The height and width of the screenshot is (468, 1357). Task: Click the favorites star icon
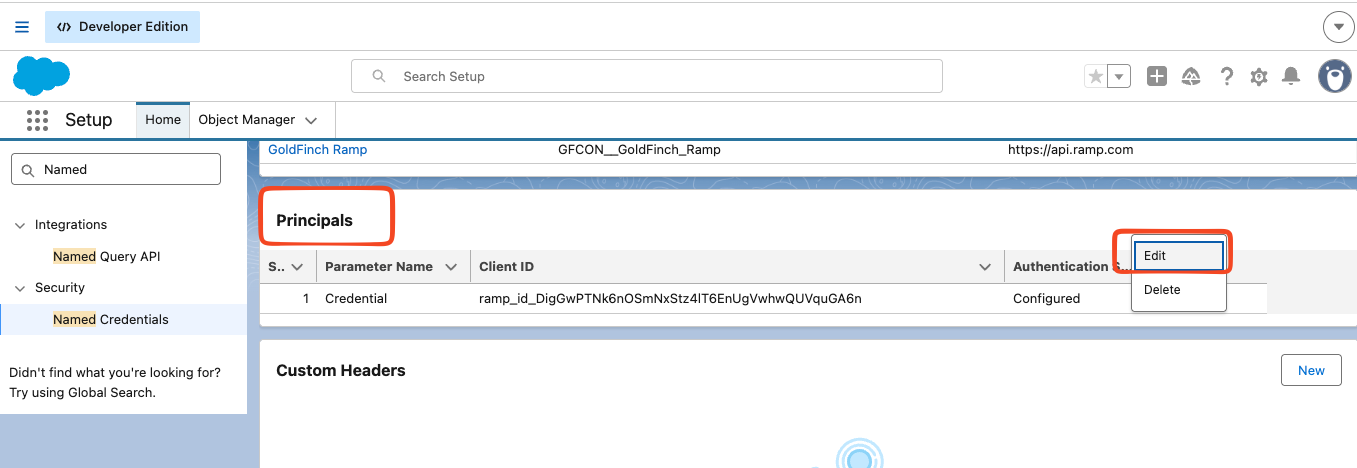1096,76
